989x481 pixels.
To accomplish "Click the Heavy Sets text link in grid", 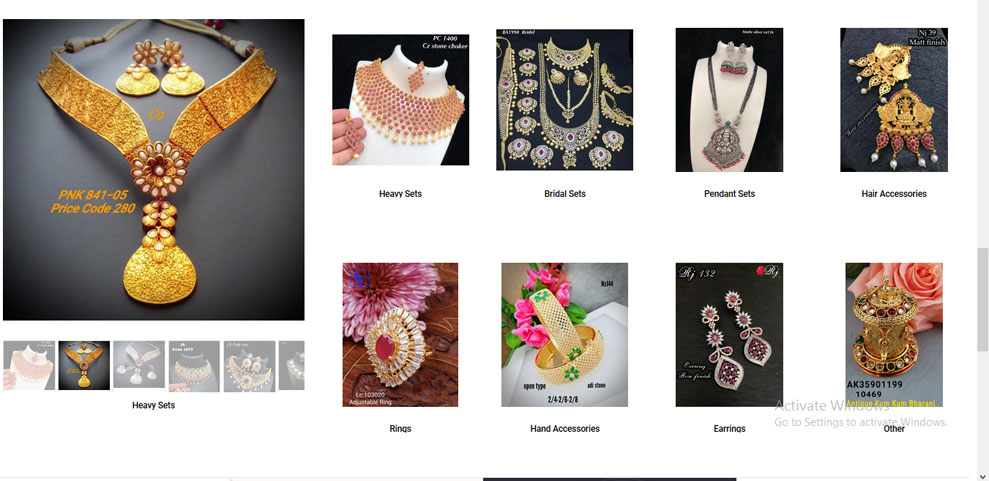I will pos(401,194).
